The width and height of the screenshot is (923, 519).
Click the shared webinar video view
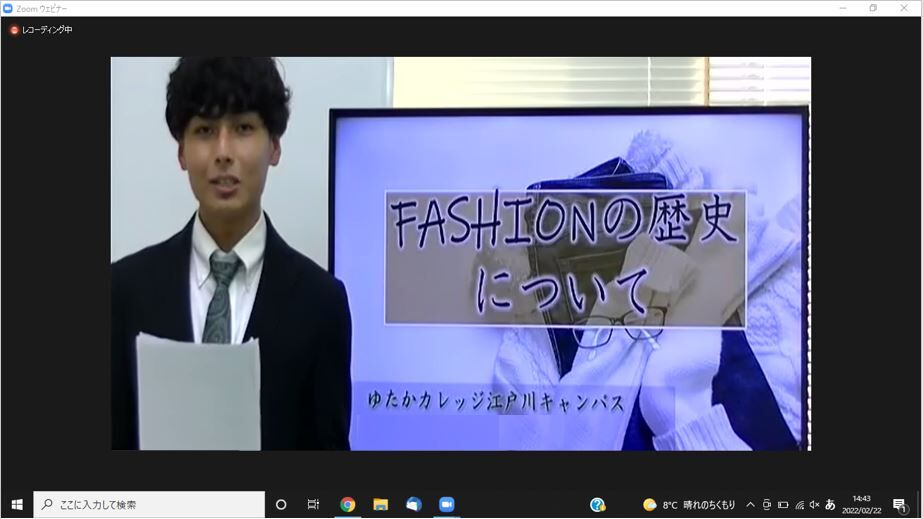click(x=461, y=254)
